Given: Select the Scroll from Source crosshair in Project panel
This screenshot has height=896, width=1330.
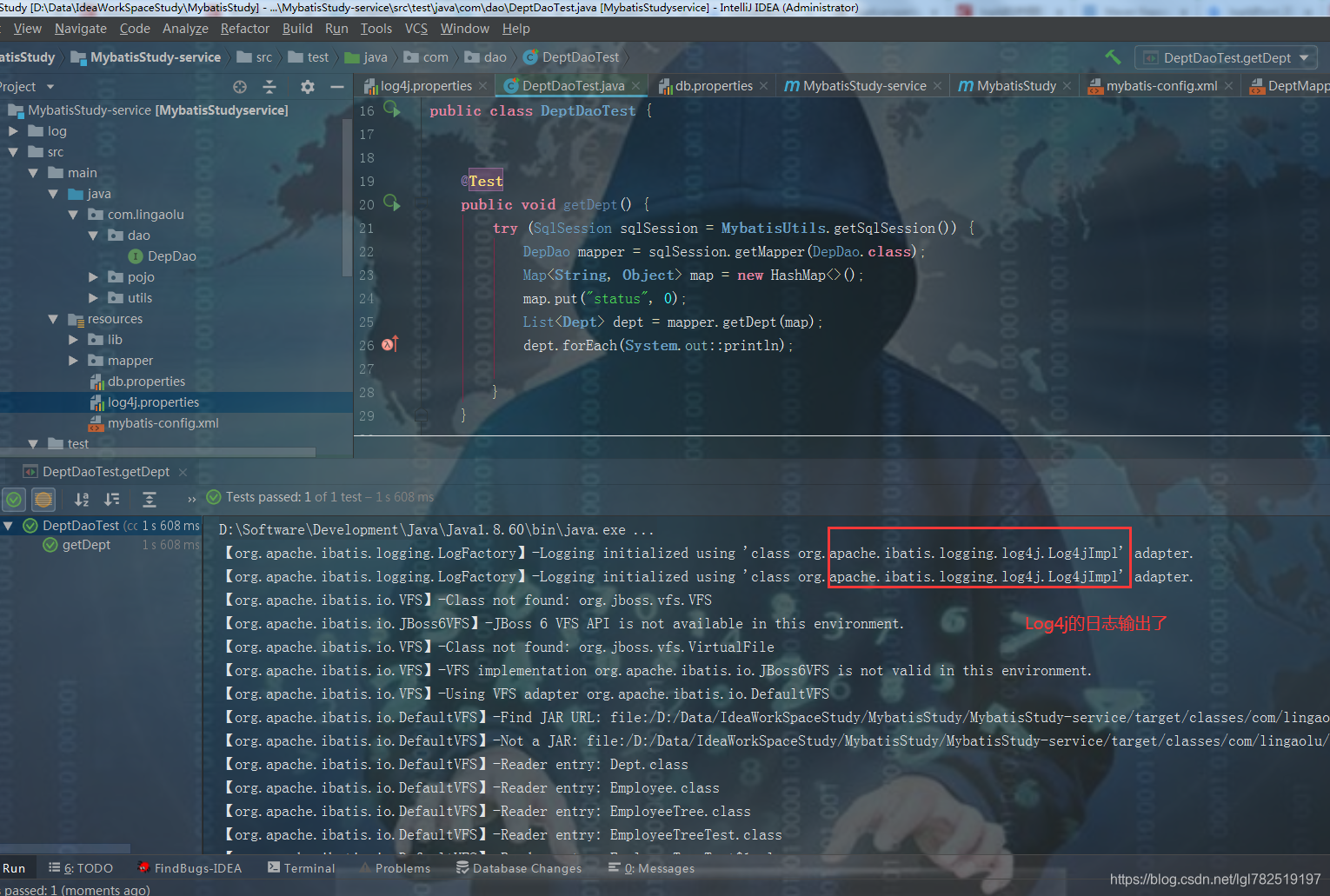Looking at the screenshot, I should tap(239, 86).
